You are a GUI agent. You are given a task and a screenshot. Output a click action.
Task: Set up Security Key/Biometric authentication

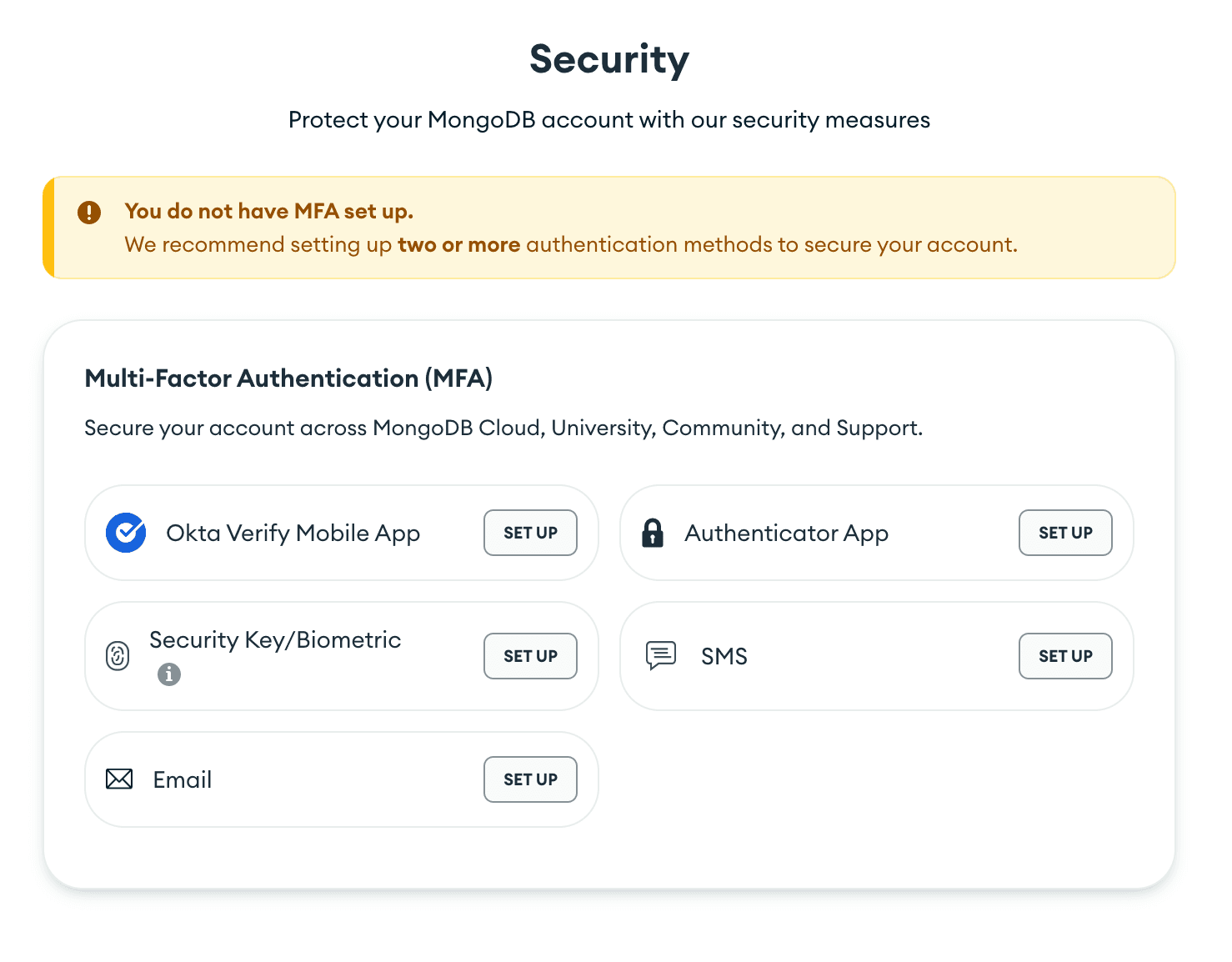coord(530,656)
